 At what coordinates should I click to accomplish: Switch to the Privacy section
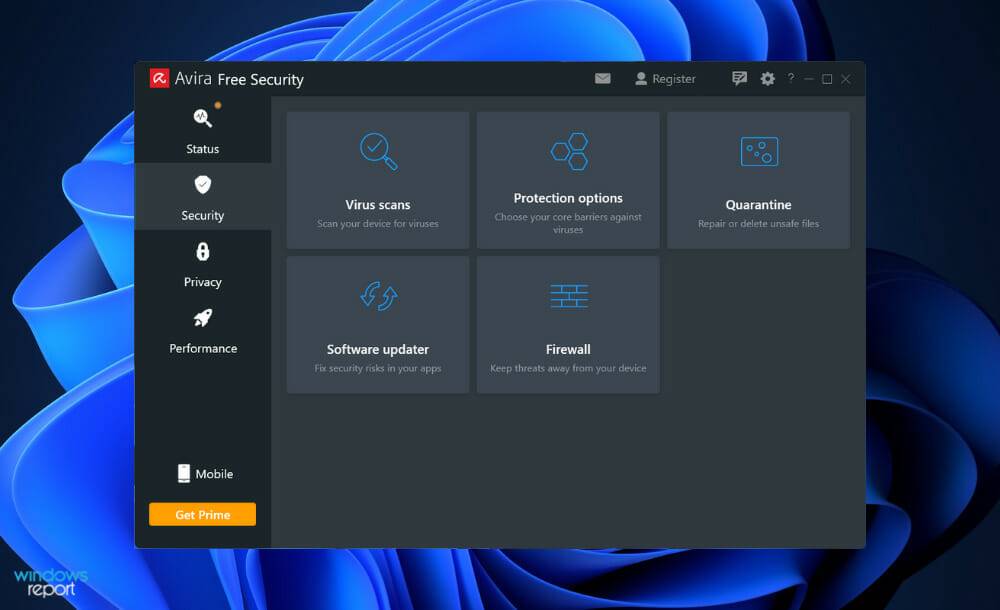pos(202,265)
